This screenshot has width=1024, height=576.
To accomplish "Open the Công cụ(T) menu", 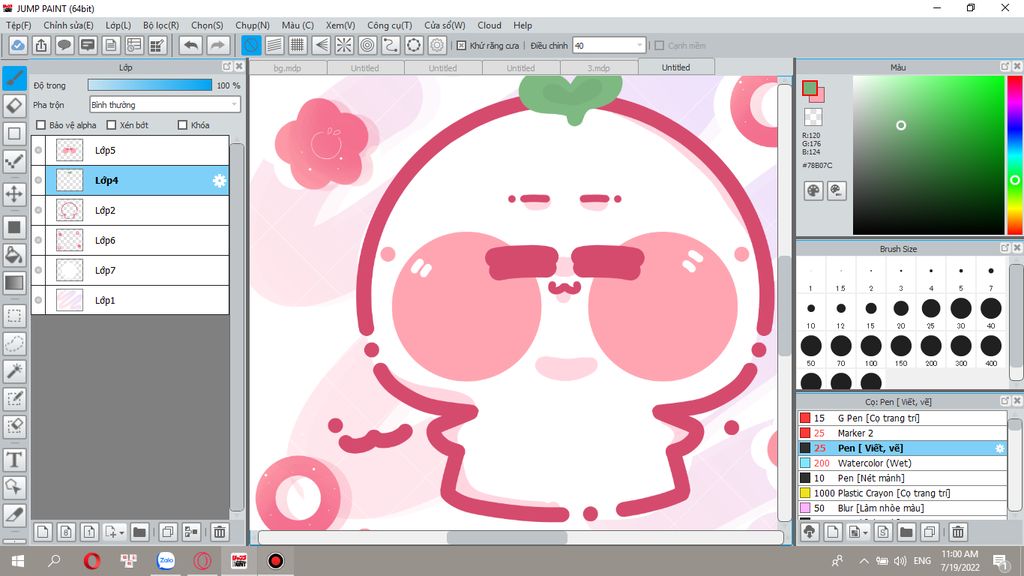I will click(x=389, y=25).
